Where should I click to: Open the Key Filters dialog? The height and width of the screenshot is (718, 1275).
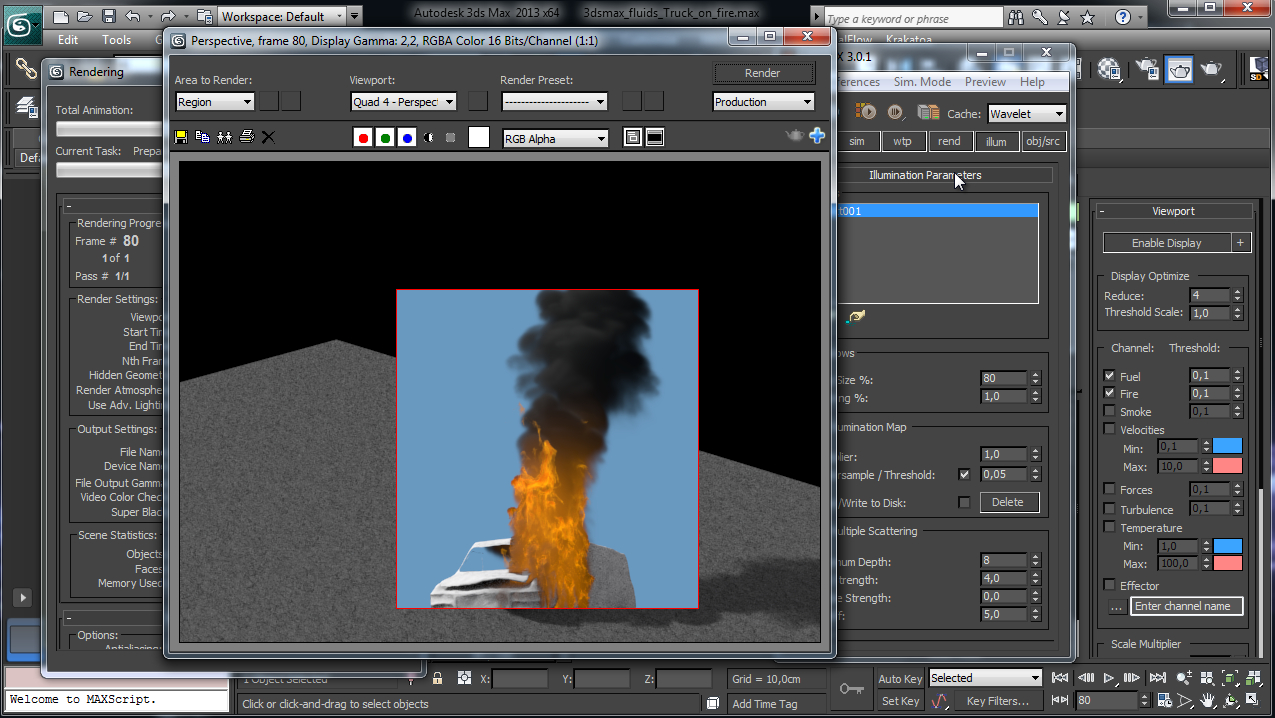click(998, 701)
